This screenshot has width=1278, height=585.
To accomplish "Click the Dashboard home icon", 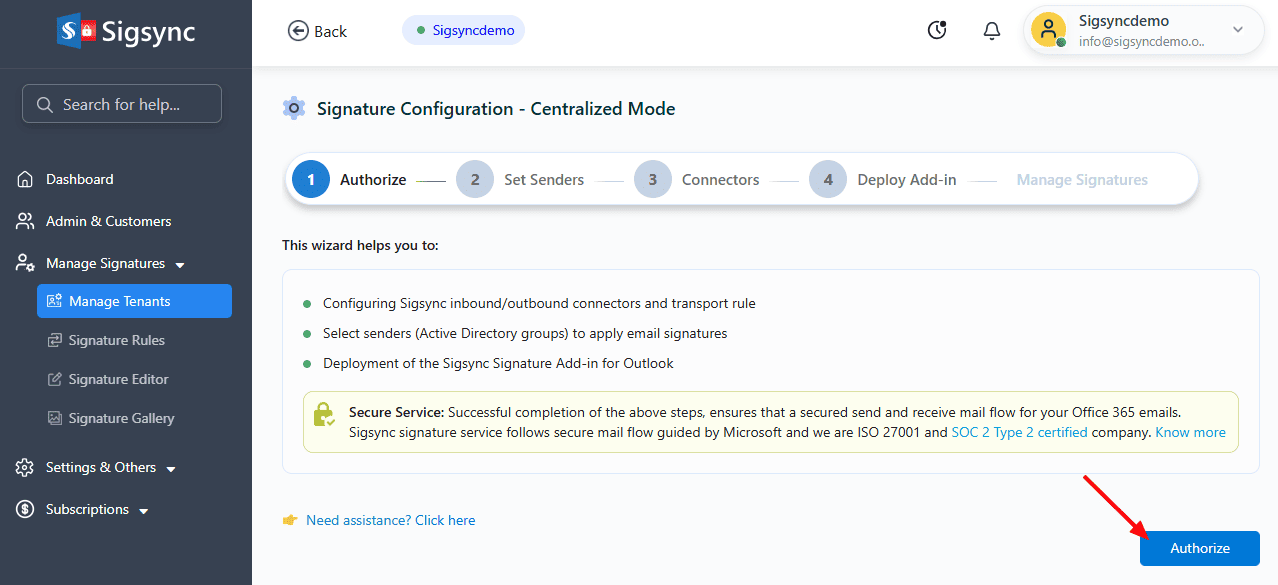I will (26, 180).
